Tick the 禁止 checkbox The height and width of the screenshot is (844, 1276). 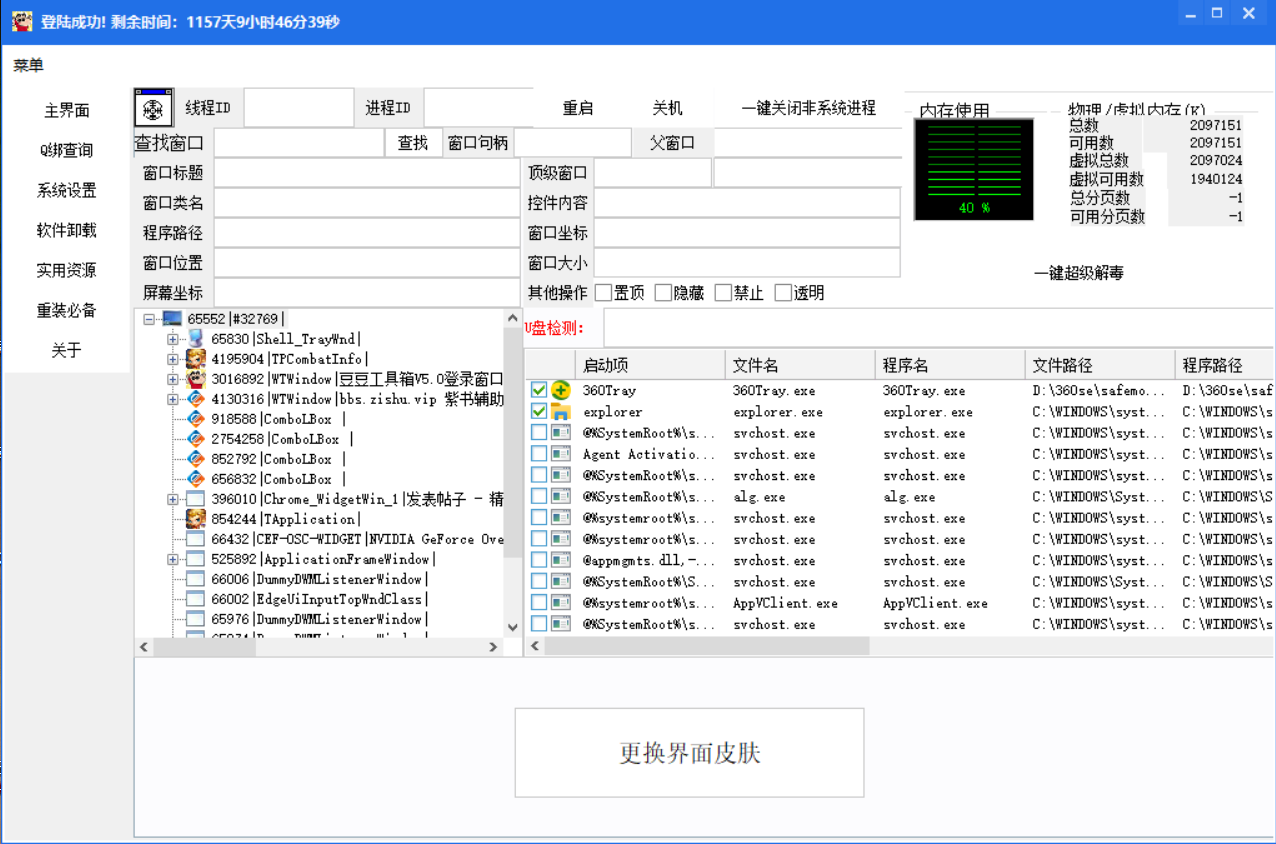pos(723,293)
